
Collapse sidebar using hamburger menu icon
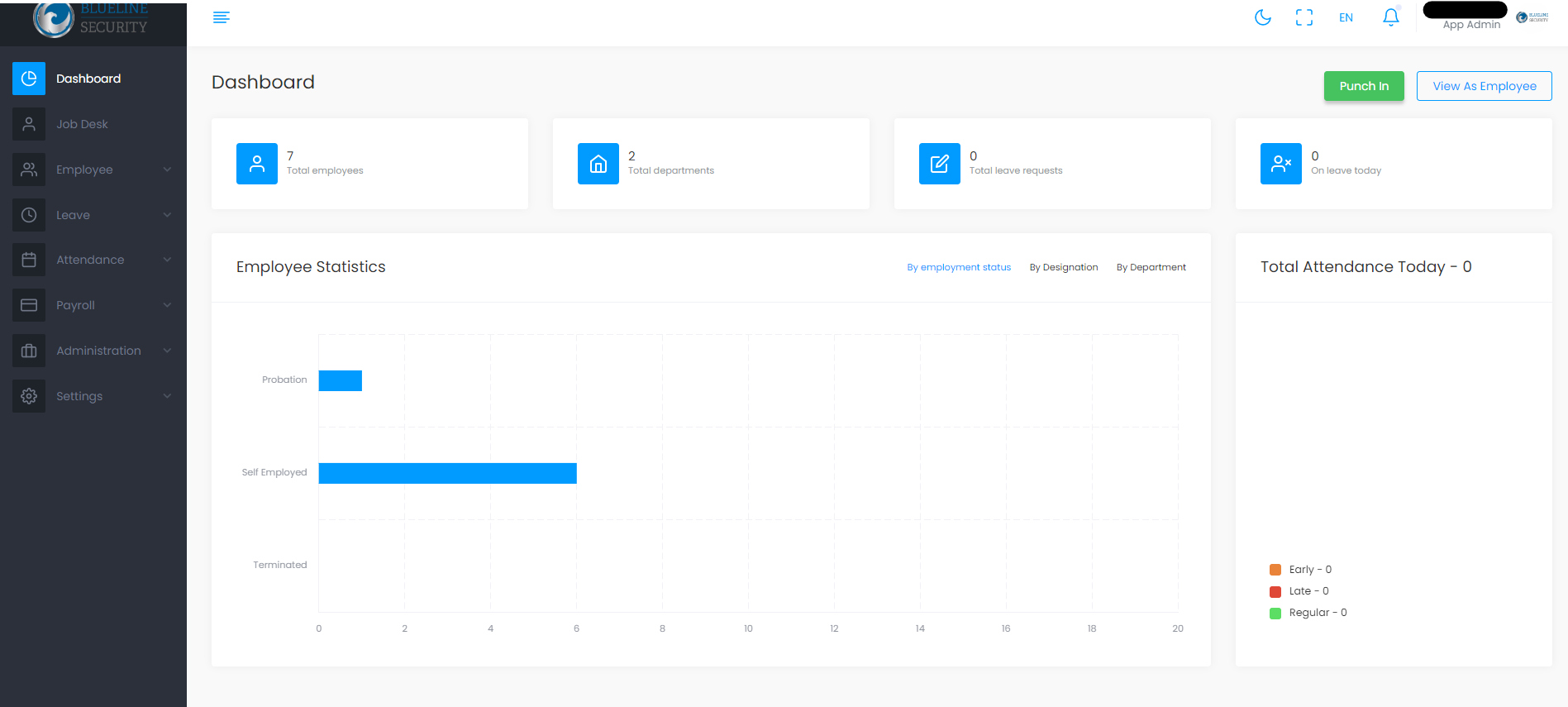[x=221, y=17]
